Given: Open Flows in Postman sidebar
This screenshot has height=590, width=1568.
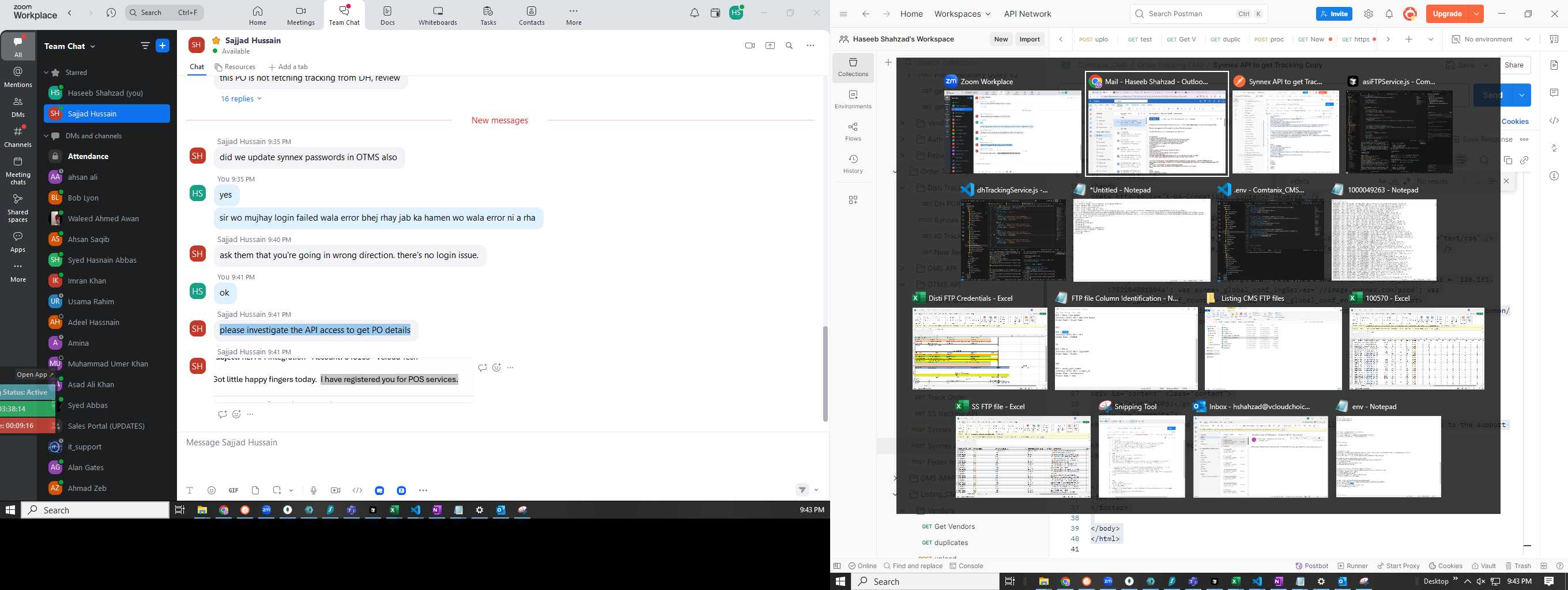Looking at the screenshot, I should (x=853, y=131).
